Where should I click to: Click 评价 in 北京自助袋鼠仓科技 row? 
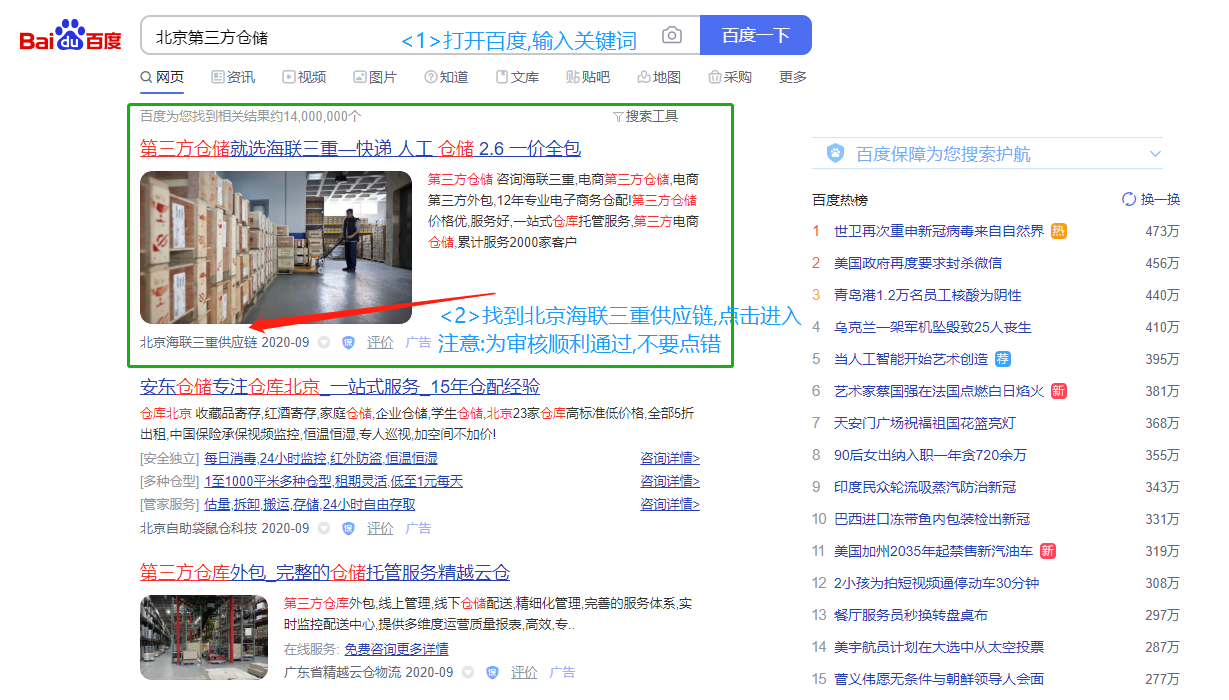(380, 528)
